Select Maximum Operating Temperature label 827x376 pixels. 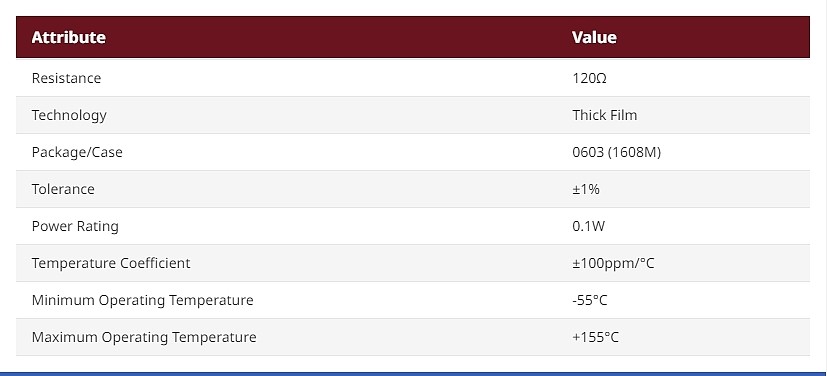click(144, 337)
